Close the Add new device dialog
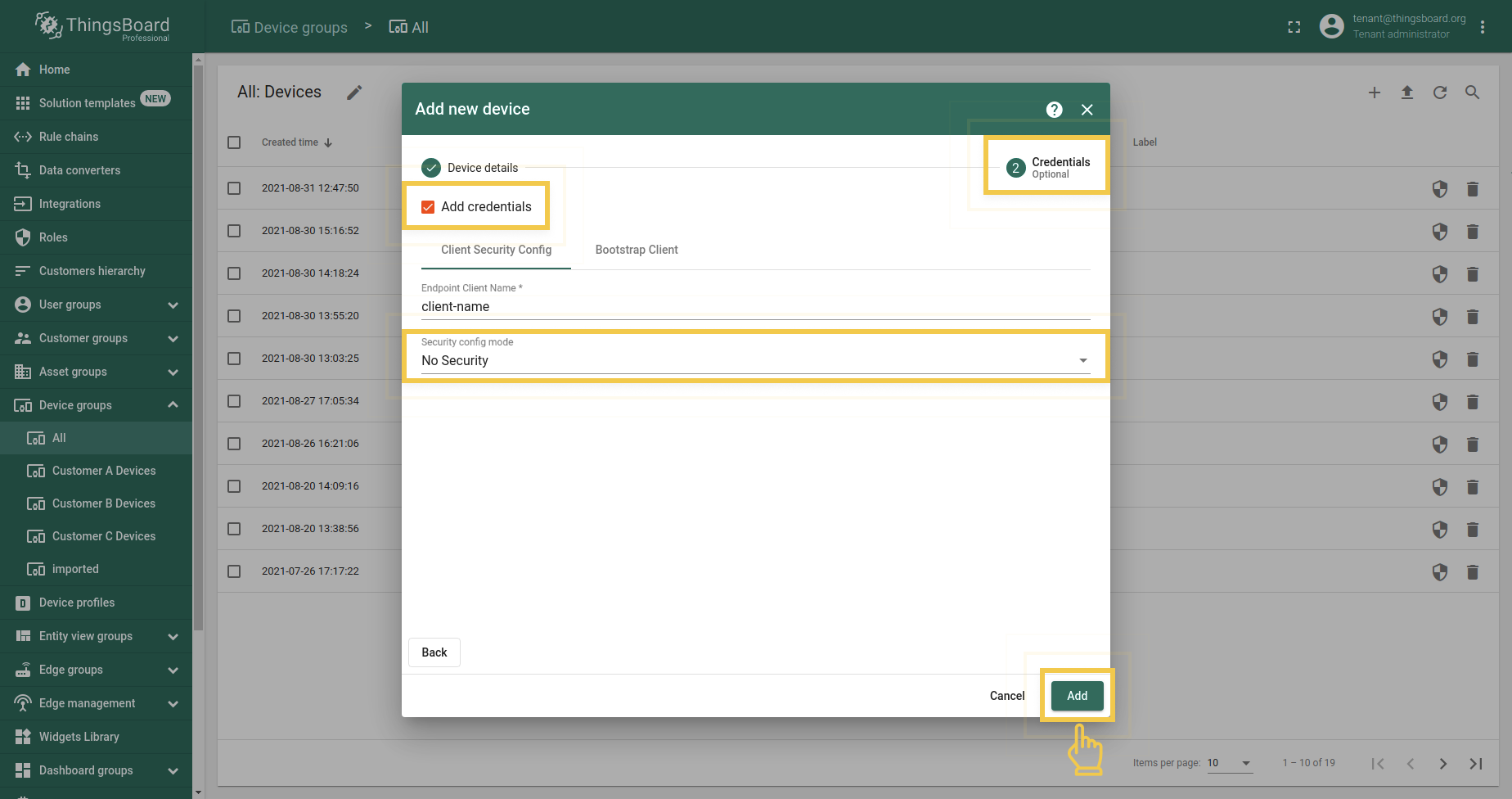Image resolution: width=1512 pixels, height=799 pixels. pyautogui.click(x=1087, y=110)
